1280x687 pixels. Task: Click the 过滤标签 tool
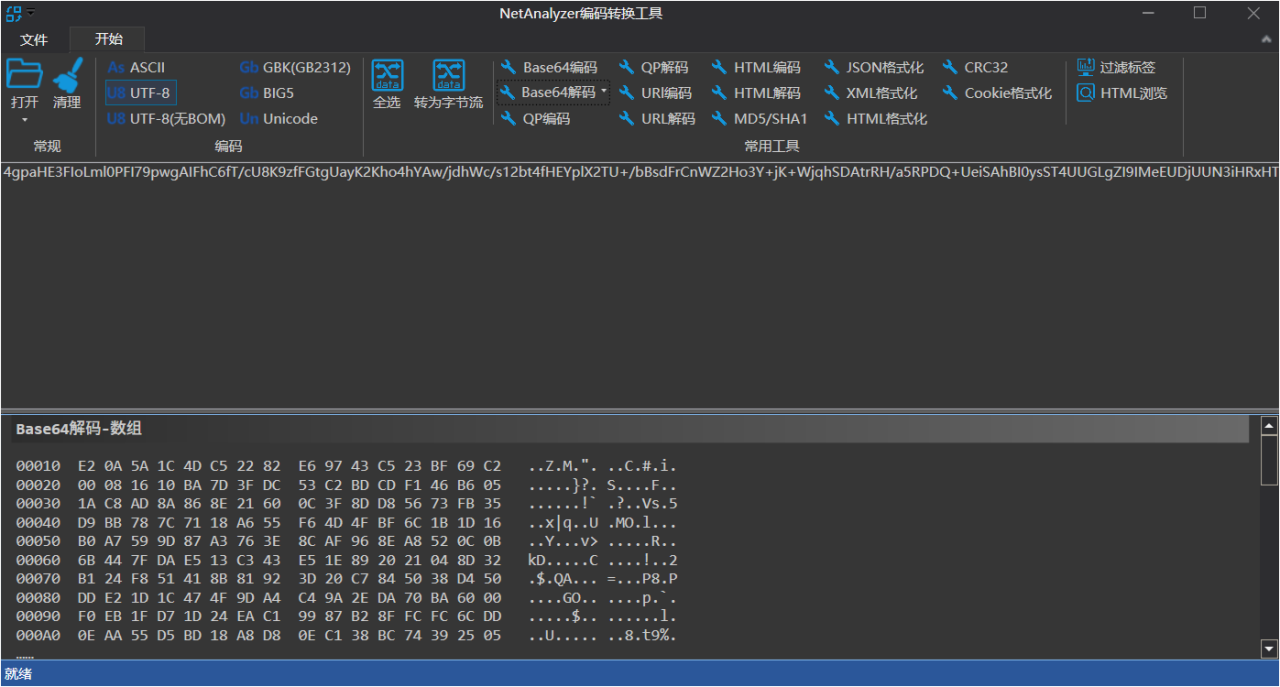coord(1116,68)
